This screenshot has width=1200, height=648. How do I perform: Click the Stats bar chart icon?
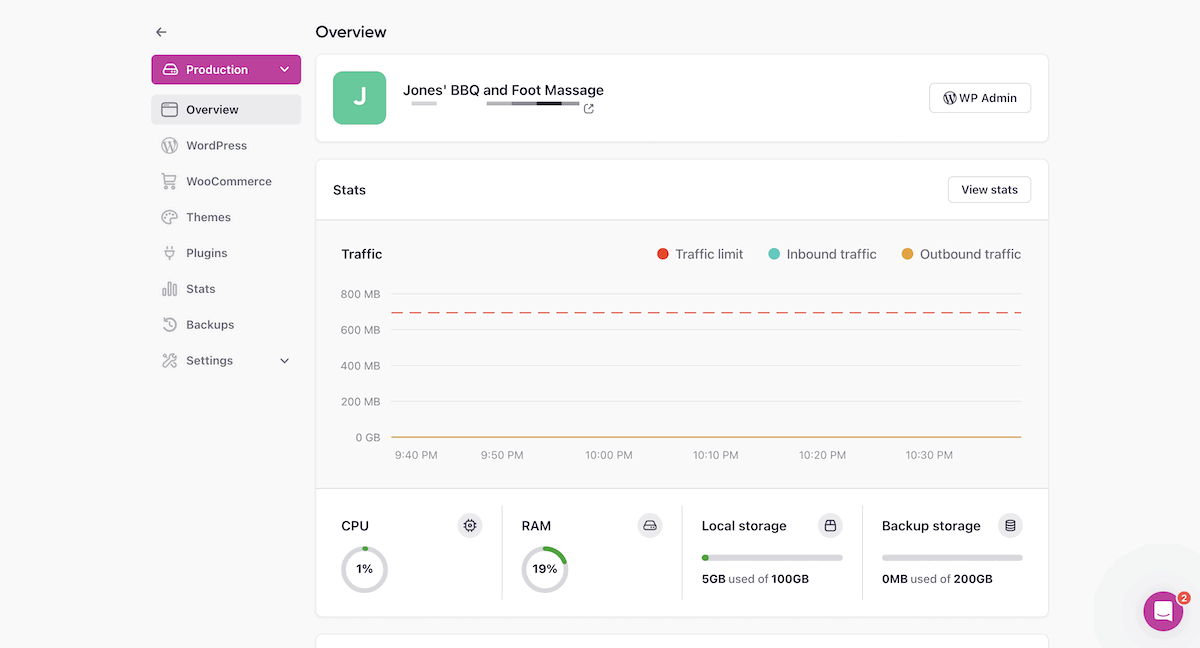click(x=170, y=289)
